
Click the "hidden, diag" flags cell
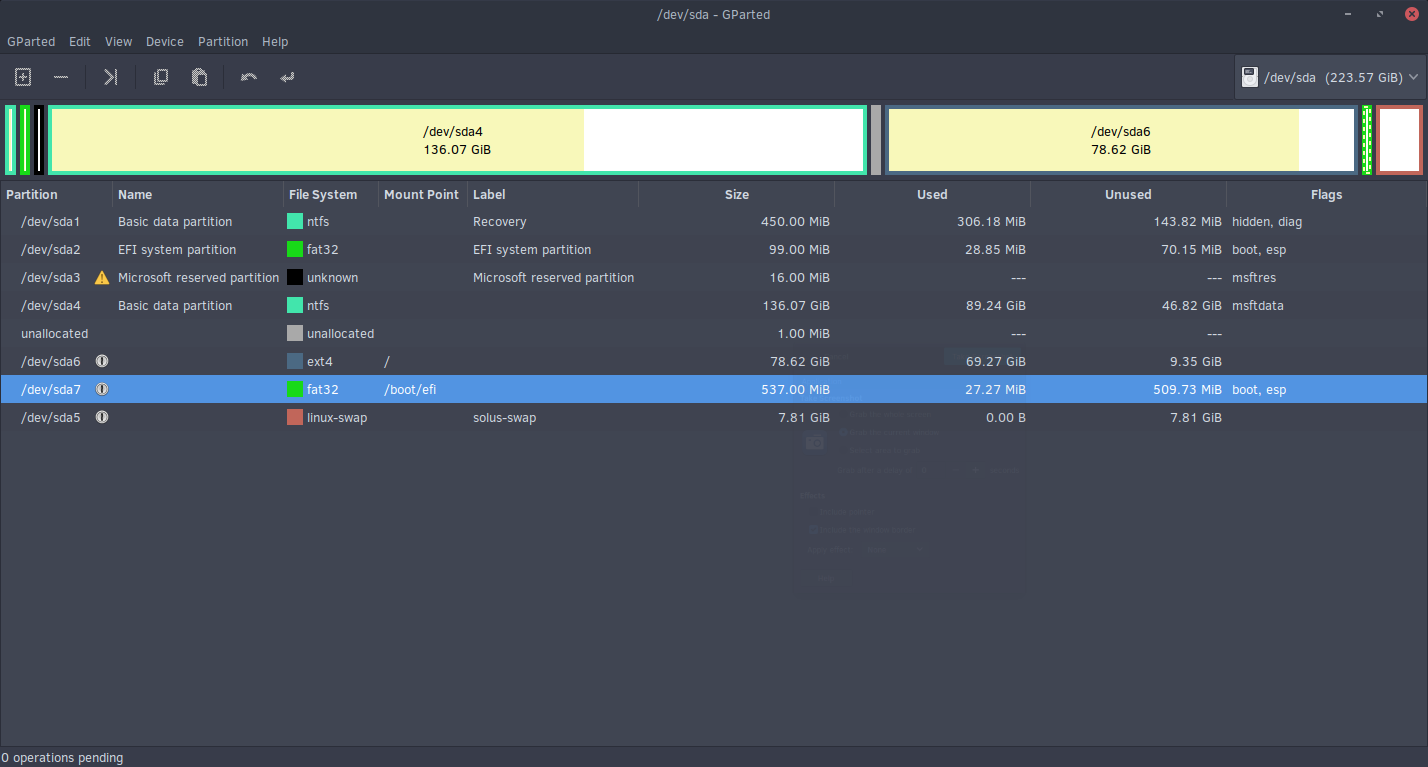pyautogui.click(x=1267, y=222)
